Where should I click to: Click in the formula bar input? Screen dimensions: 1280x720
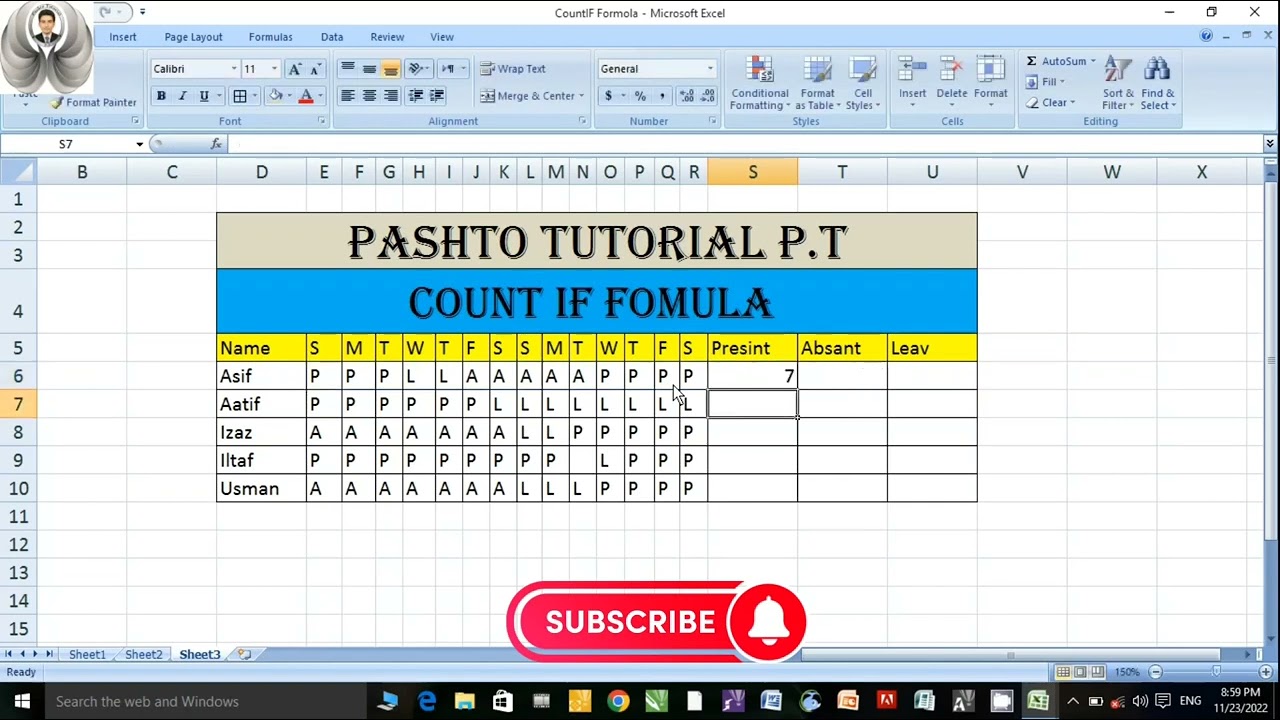(x=745, y=144)
